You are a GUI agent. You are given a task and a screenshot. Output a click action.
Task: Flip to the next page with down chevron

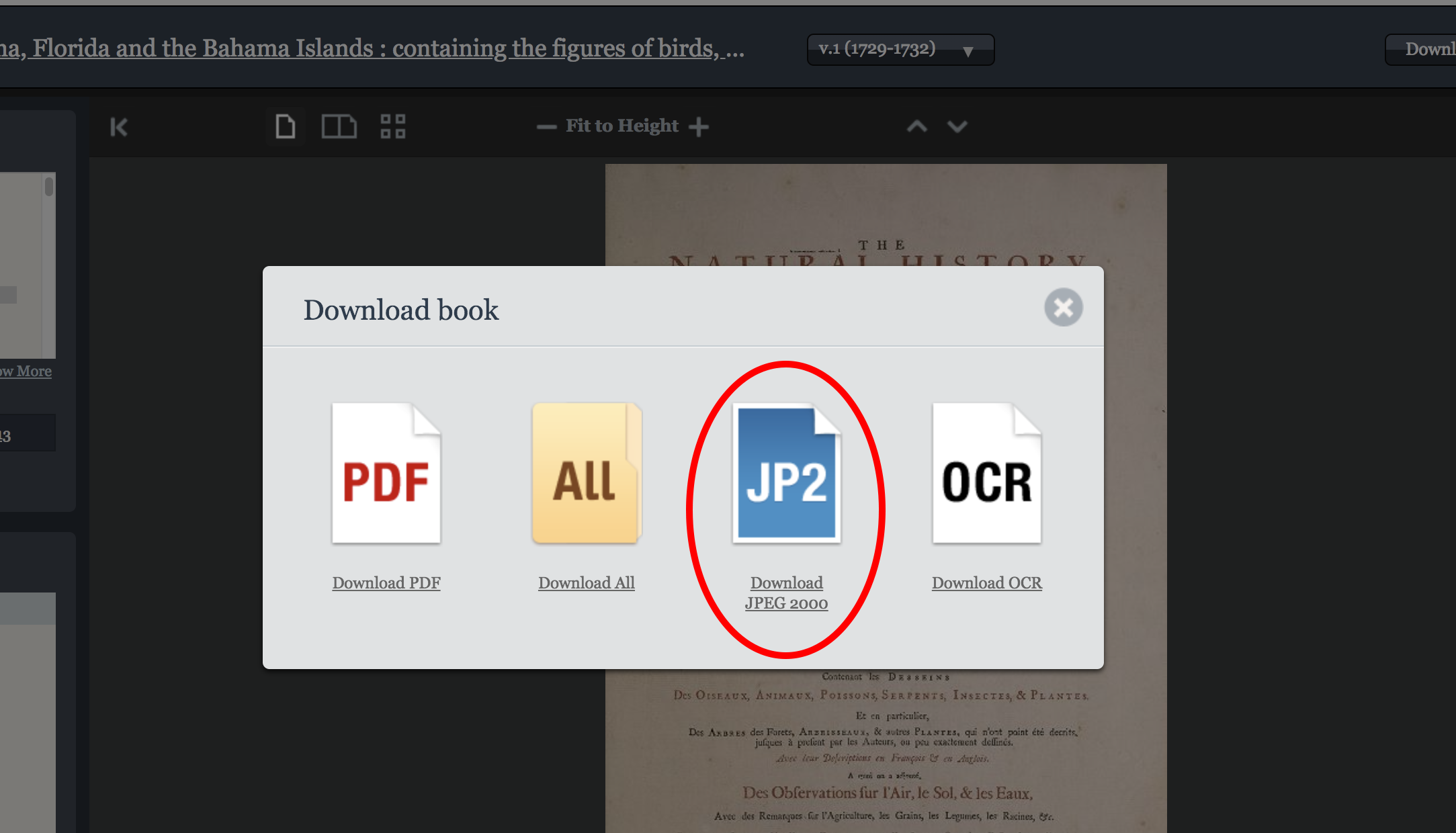click(957, 126)
